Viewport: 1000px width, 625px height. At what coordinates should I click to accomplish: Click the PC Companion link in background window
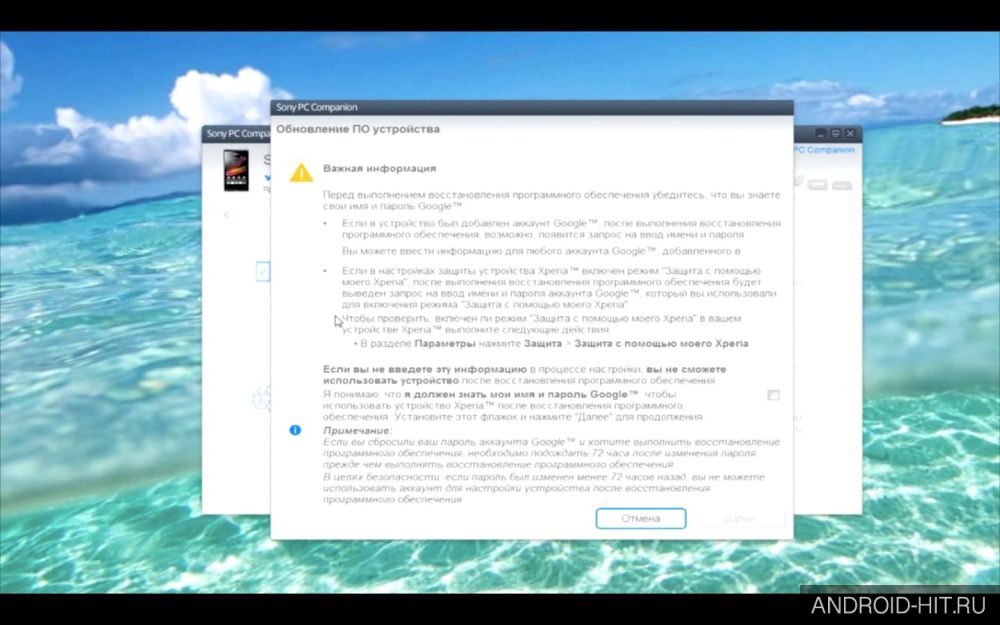tap(823, 150)
